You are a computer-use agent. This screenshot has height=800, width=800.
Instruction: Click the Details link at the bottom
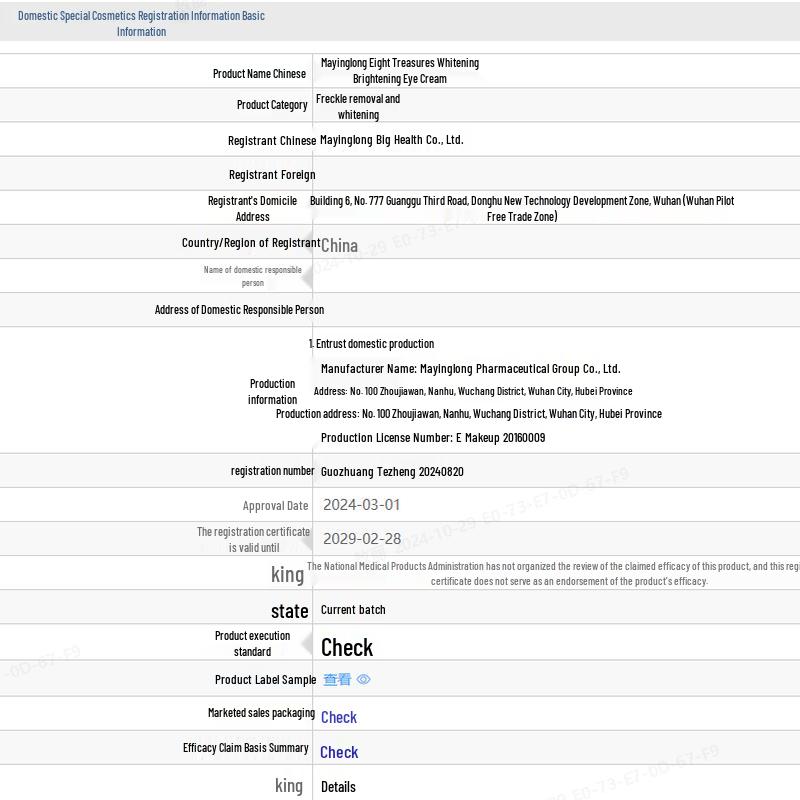pyautogui.click(x=338, y=787)
